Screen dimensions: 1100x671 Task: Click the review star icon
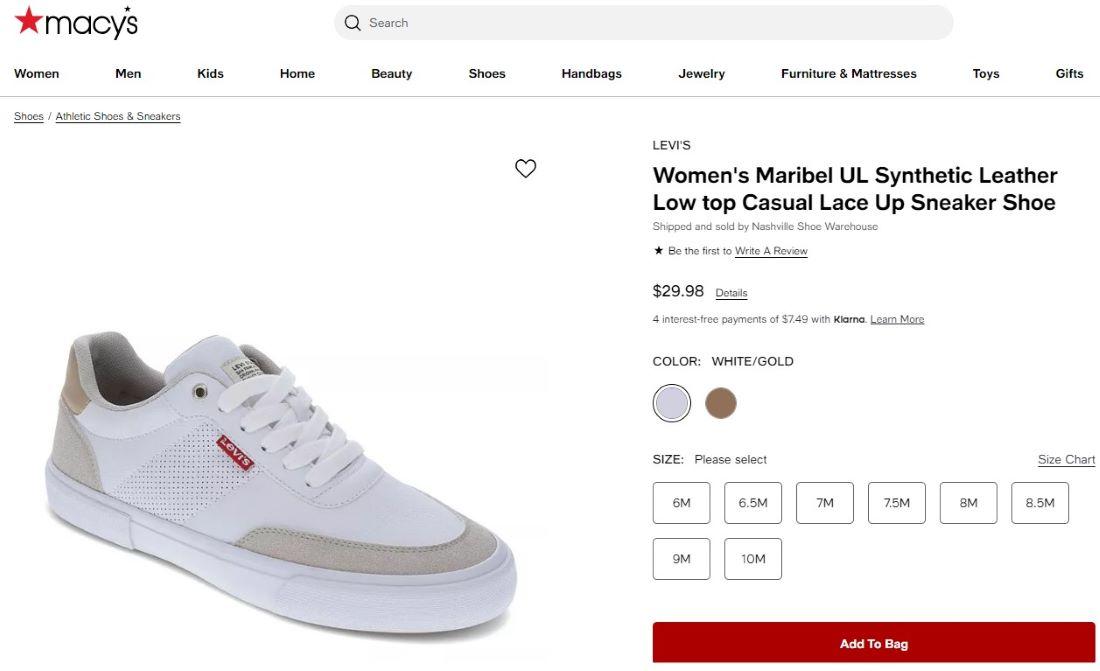click(x=658, y=251)
